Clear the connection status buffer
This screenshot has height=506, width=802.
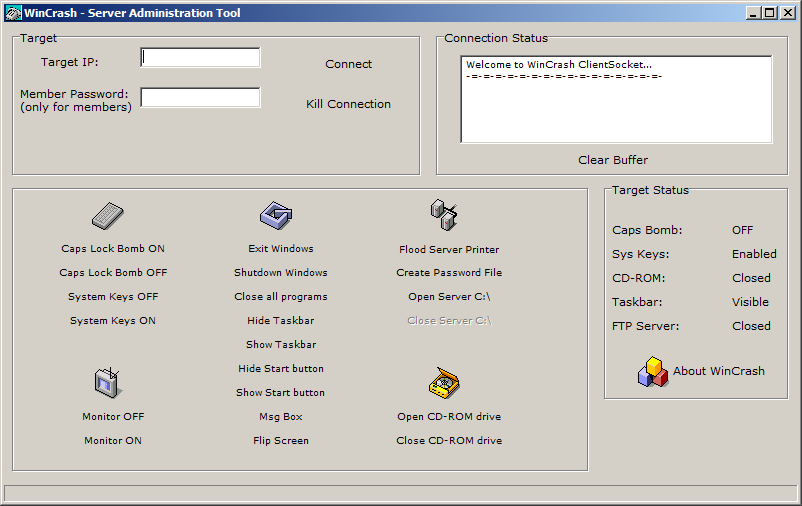tap(613, 160)
